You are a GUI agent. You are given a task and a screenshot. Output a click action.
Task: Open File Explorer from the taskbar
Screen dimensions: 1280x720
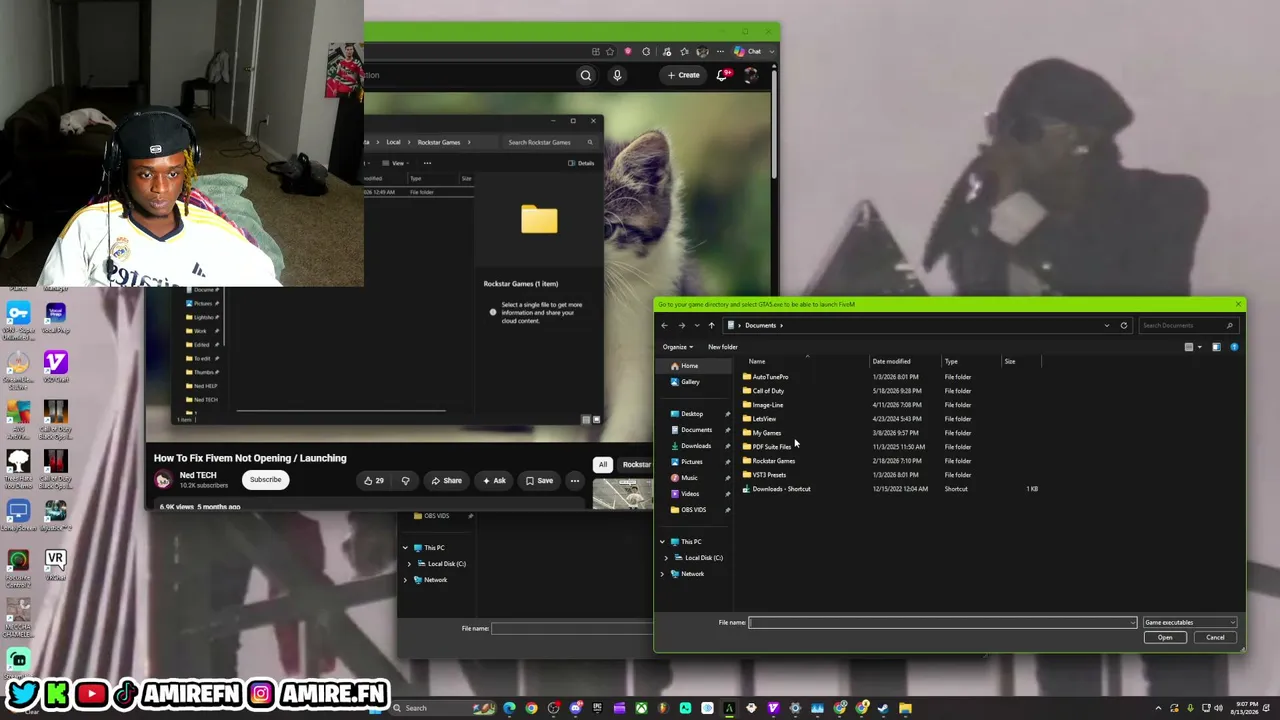point(905,708)
